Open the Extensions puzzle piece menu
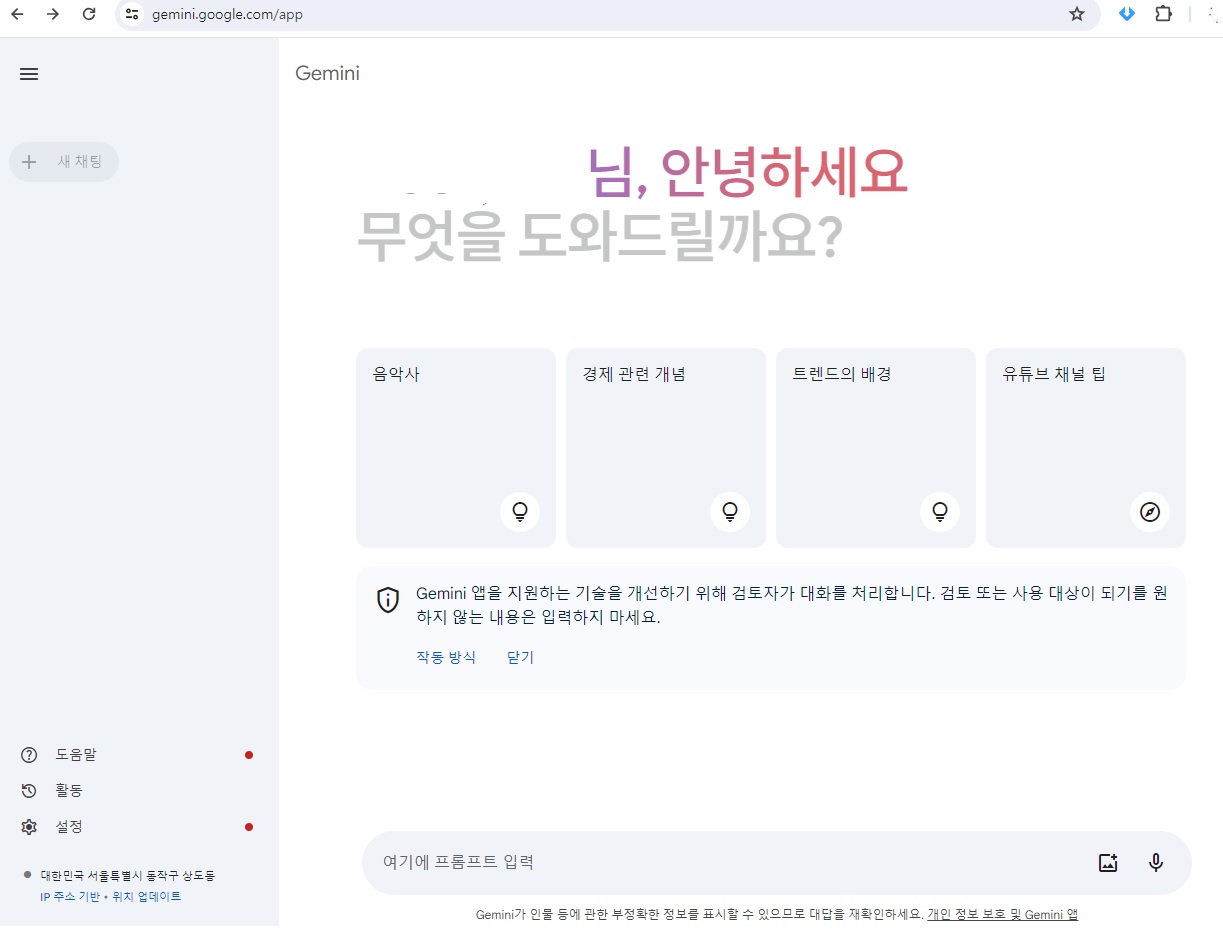This screenshot has height=930, width=1223. pos(1163,14)
